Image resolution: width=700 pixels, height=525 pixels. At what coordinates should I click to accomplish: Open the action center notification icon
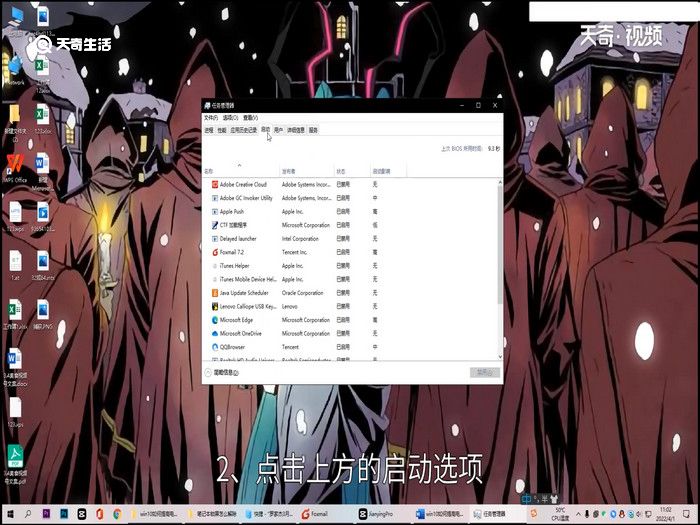tap(688, 514)
